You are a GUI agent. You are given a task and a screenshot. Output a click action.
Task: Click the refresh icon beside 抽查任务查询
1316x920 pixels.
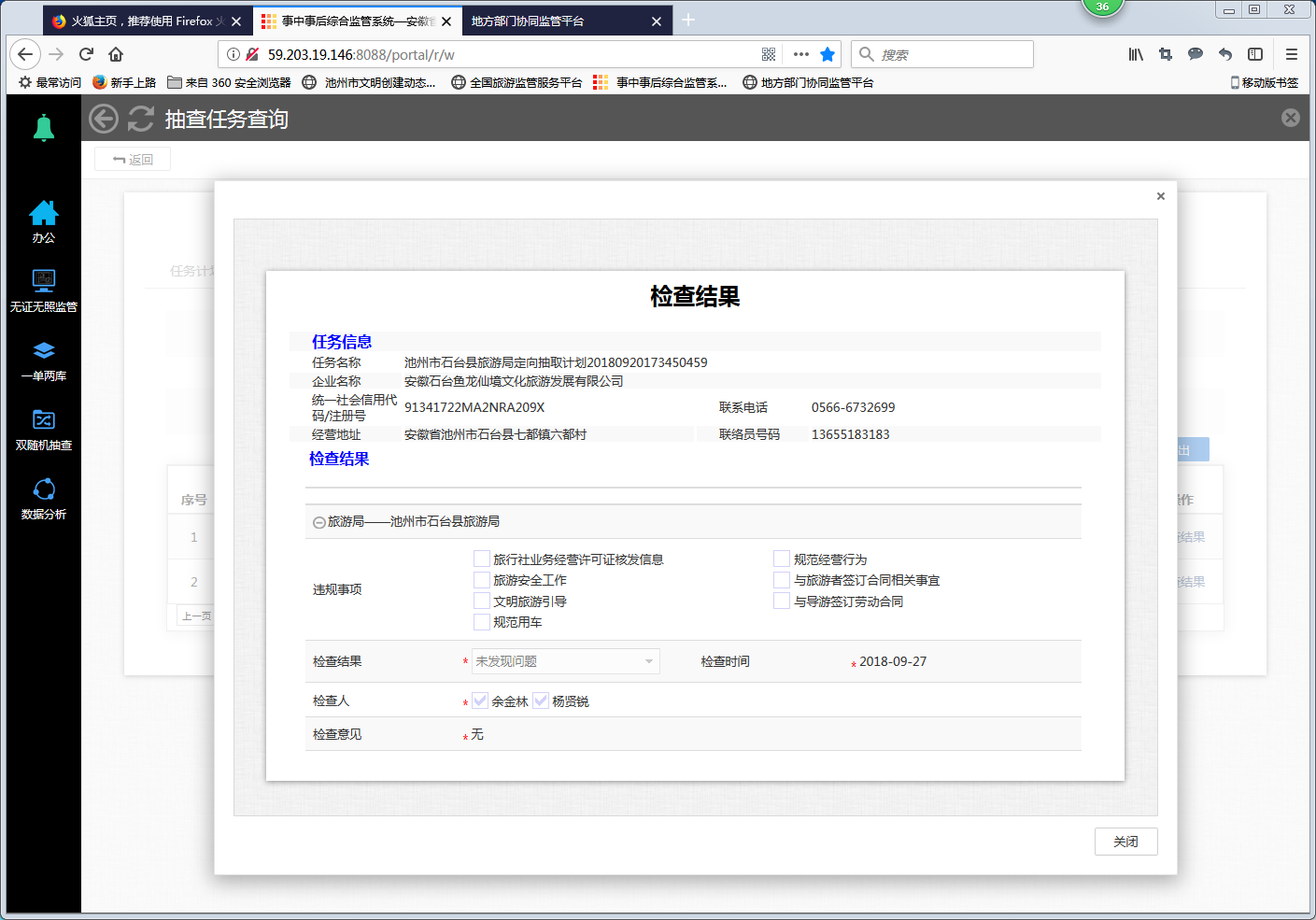pyautogui.click(x=141, y=119)
